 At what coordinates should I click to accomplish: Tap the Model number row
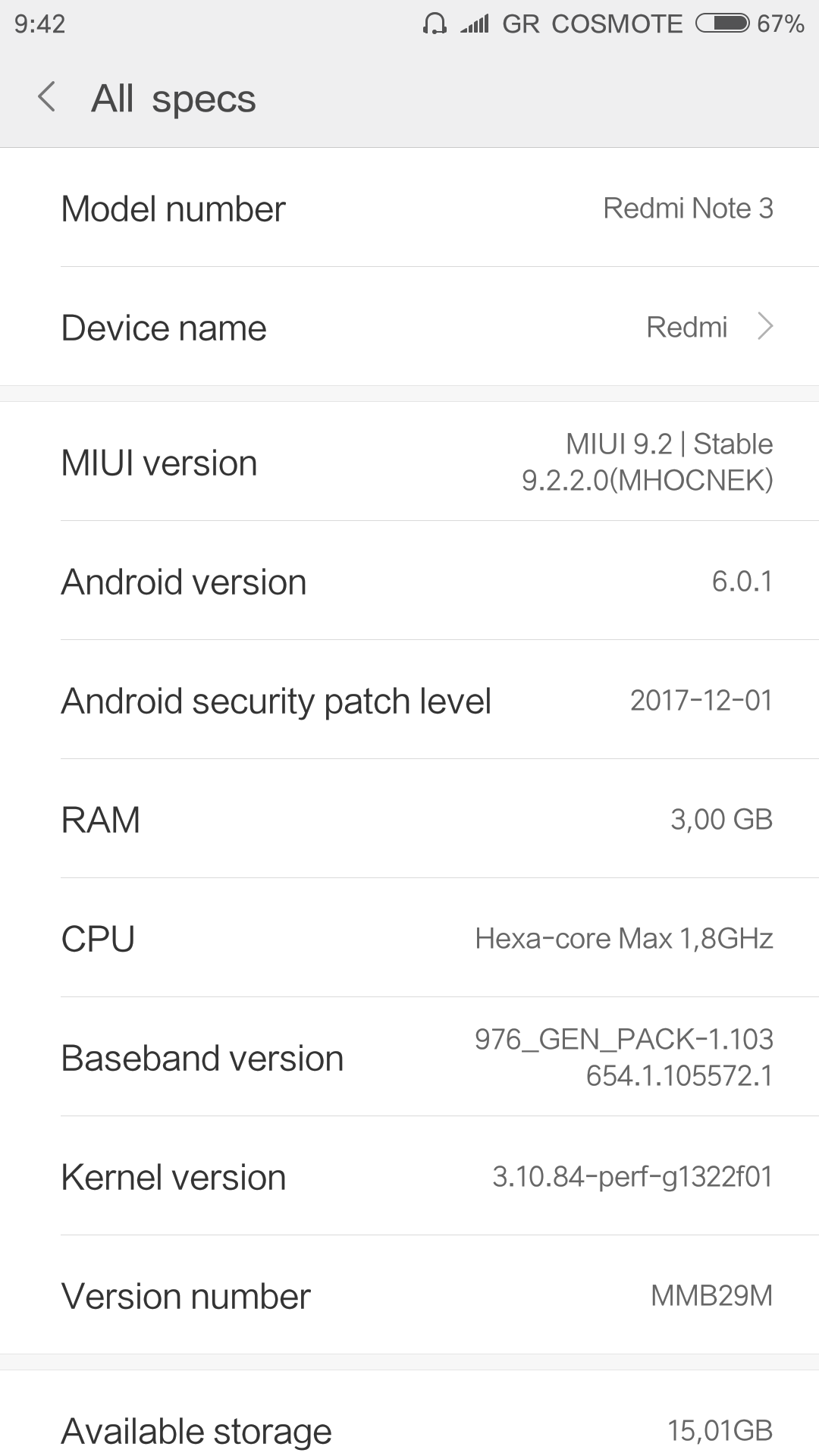[x=409, y=208]
